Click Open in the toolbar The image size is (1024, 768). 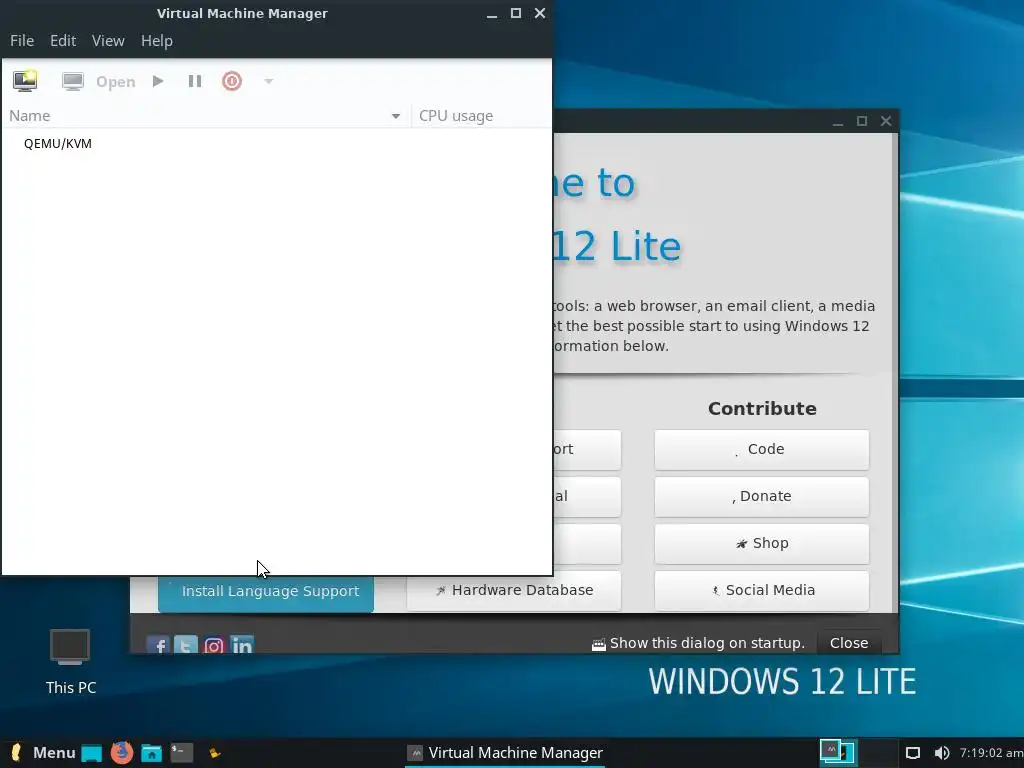tap(116, 82)
